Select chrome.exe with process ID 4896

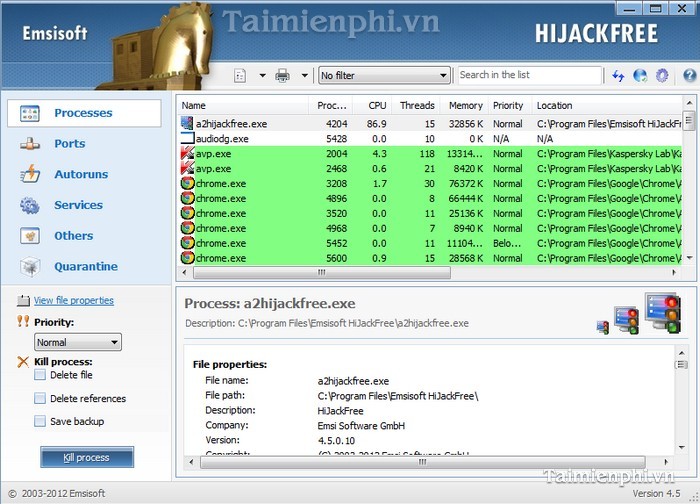click(431, 199)
